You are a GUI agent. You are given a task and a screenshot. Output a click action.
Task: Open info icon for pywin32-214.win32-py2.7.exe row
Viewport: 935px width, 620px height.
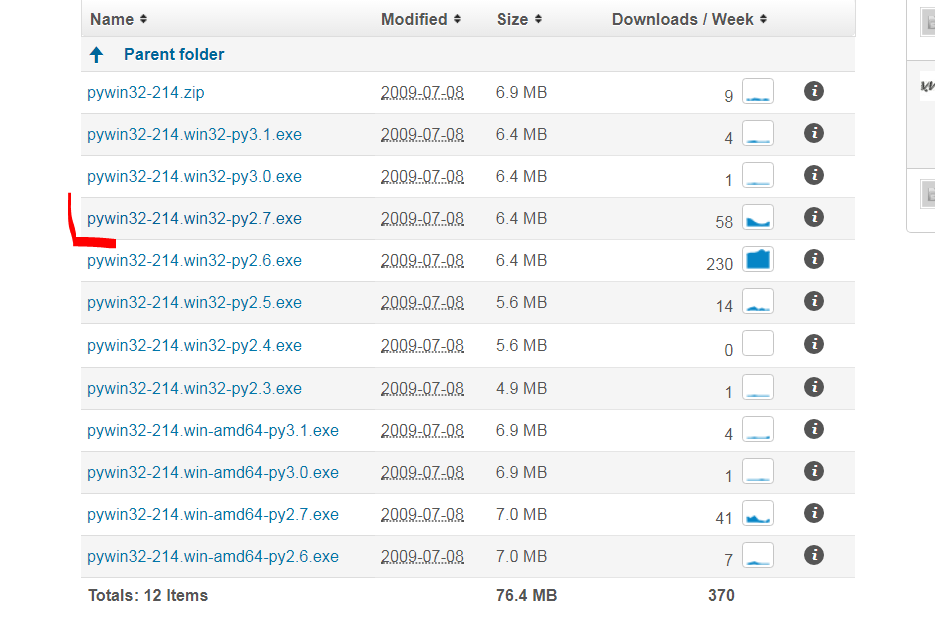(814, 217)
